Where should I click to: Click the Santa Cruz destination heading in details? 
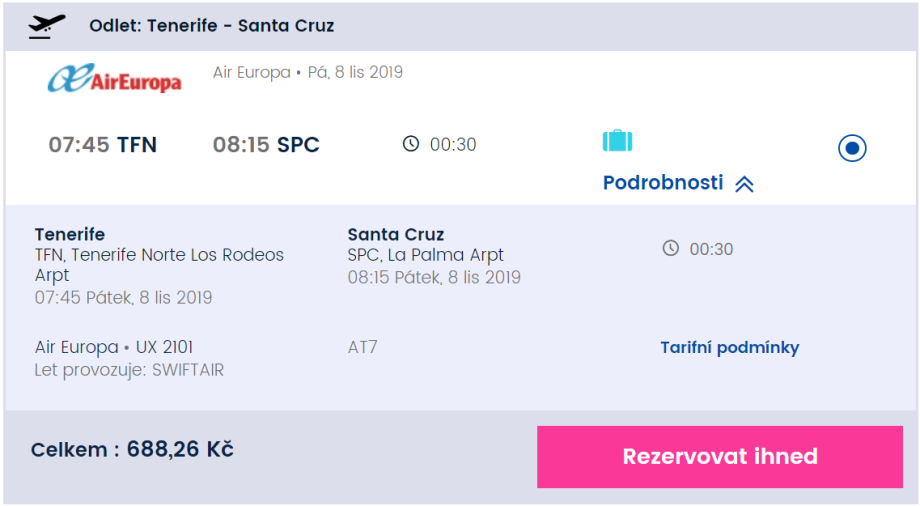pos(396,235)
